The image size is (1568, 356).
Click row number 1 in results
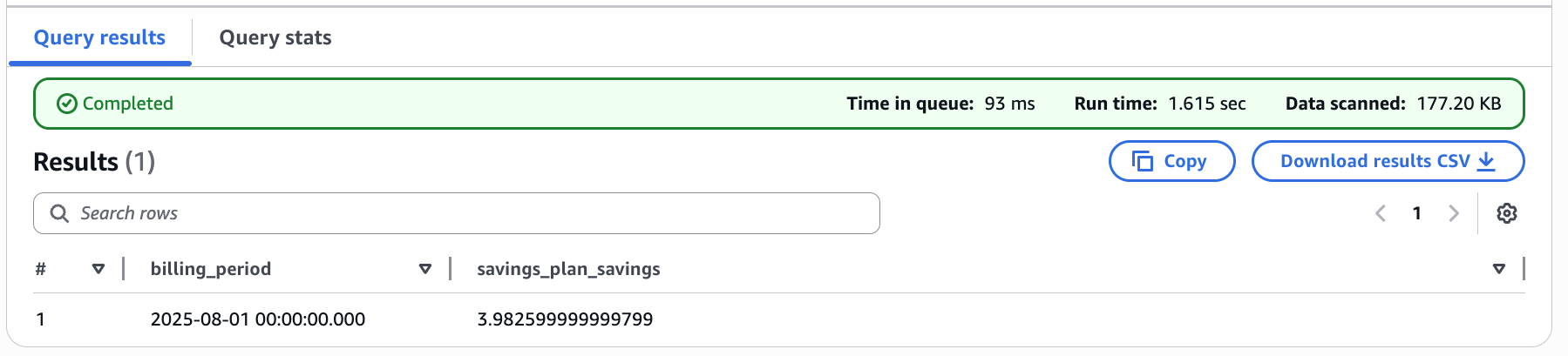(40, 319)
